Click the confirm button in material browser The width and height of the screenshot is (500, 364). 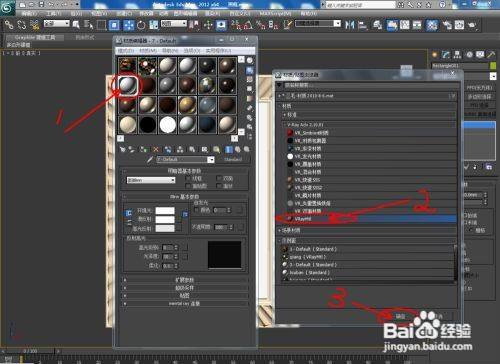tap(401, 316)
